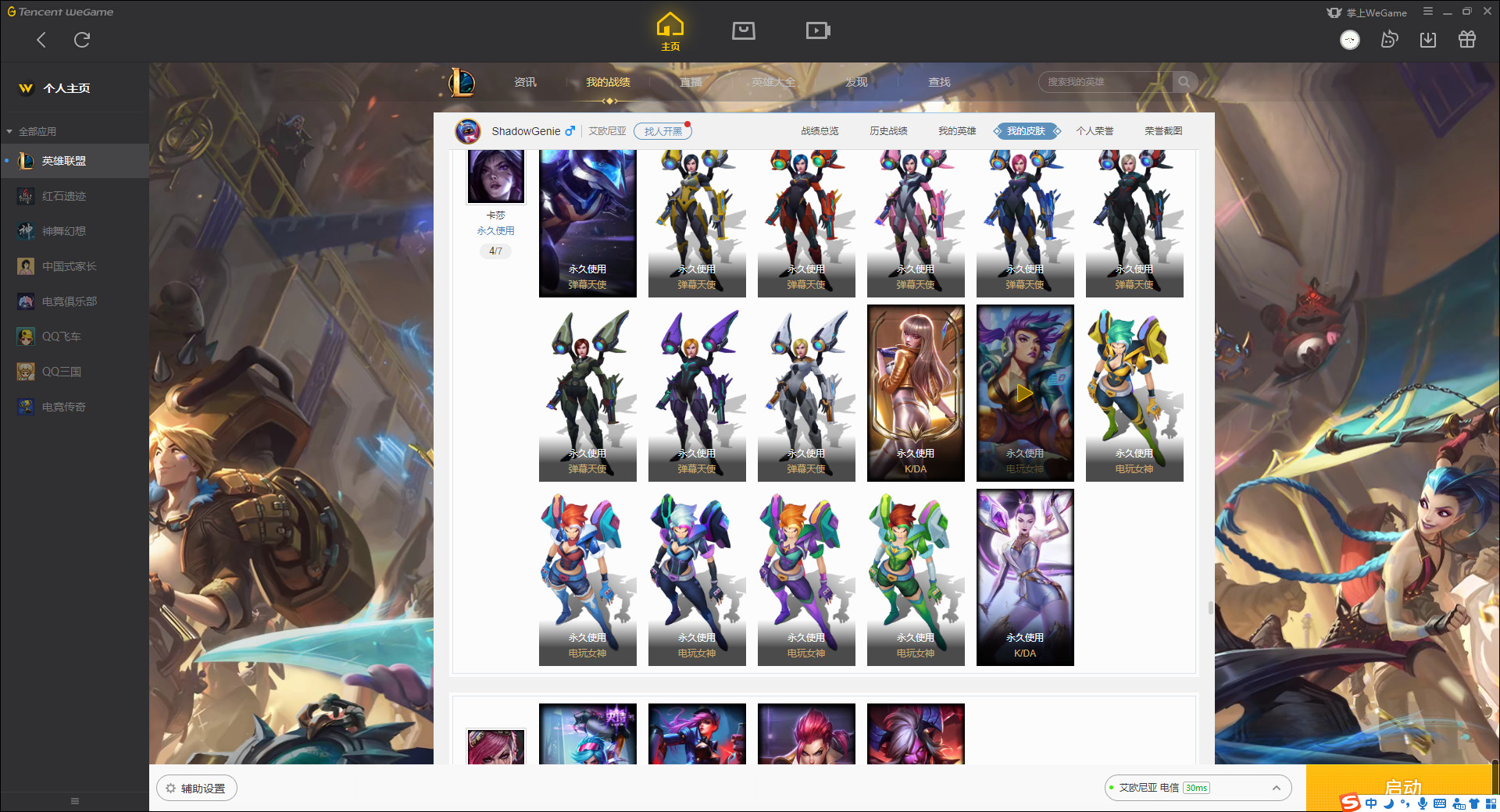Click the search magnifier button
This screenshot has height=812, width=1500.
1184,82
